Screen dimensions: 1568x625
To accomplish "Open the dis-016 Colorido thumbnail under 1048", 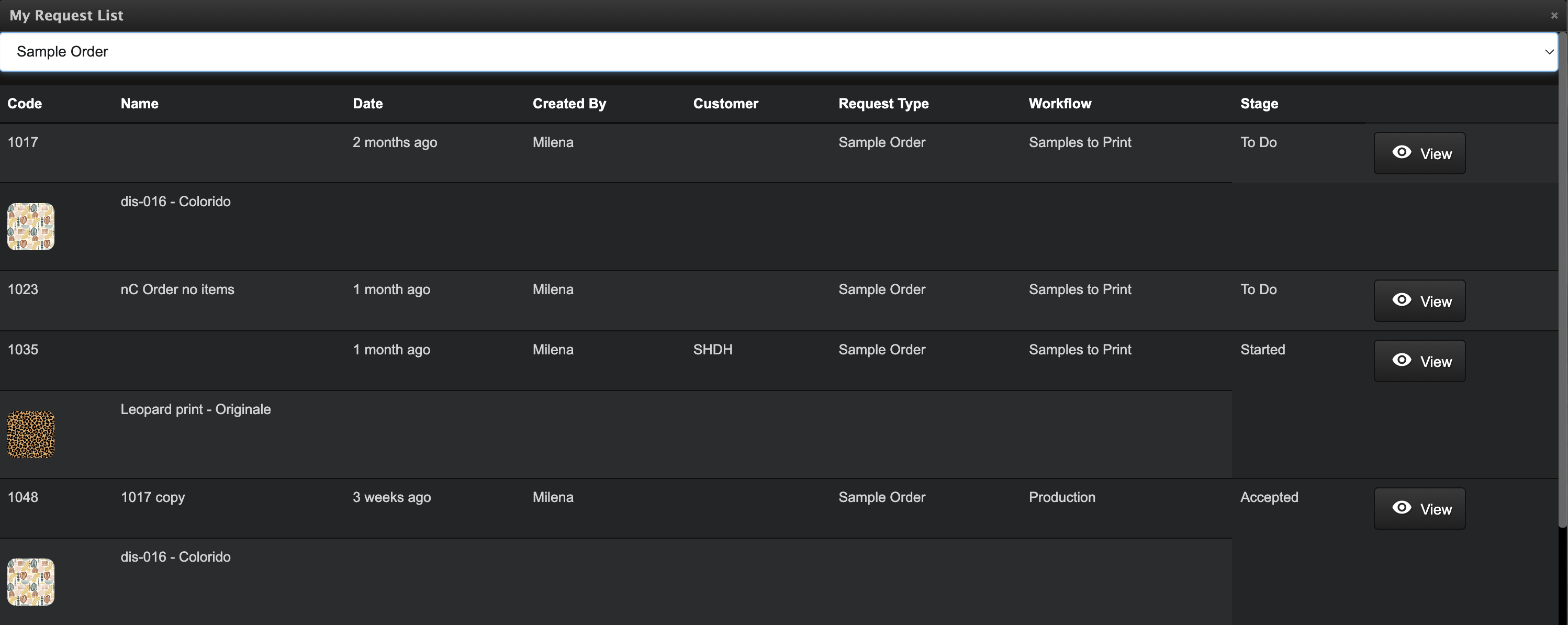I will (x=31, y=582).
